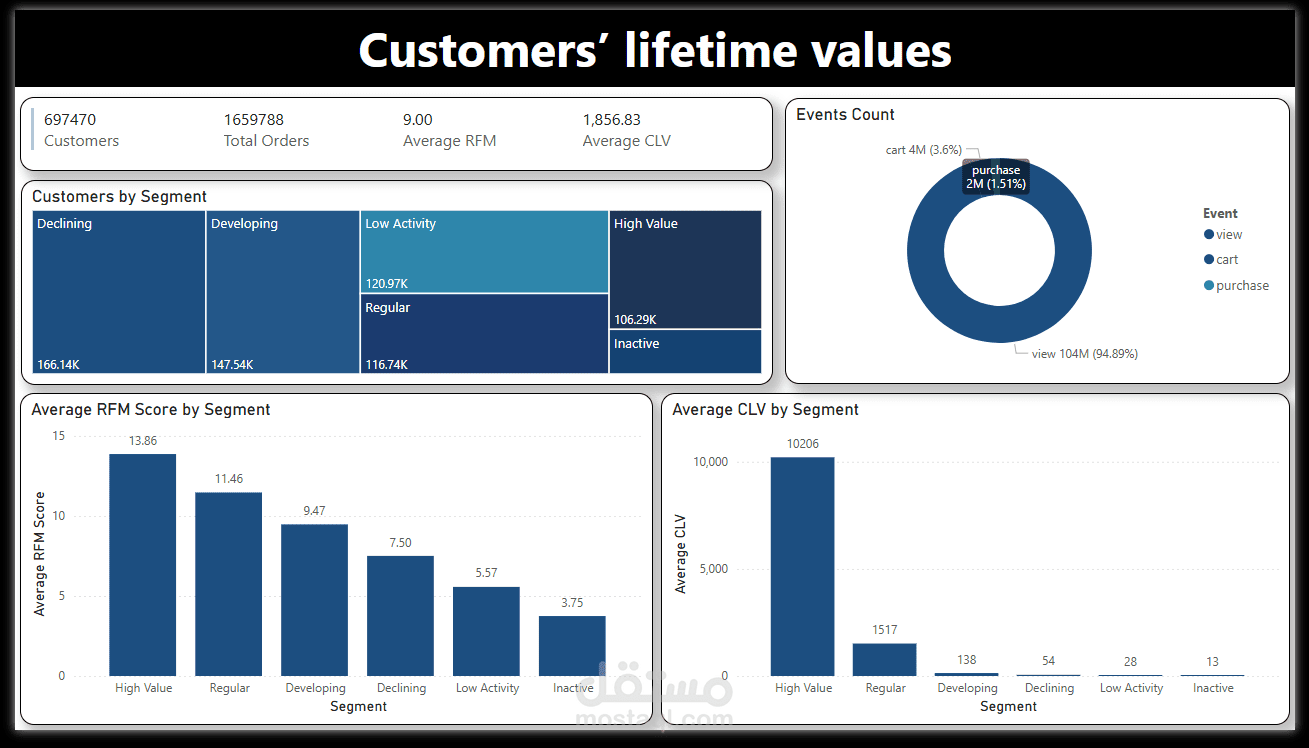The height and width of the screenshot is (748, 1309).
Task: Select the 'view' legend item in Events Count
Action: [x=1224, y=234]
